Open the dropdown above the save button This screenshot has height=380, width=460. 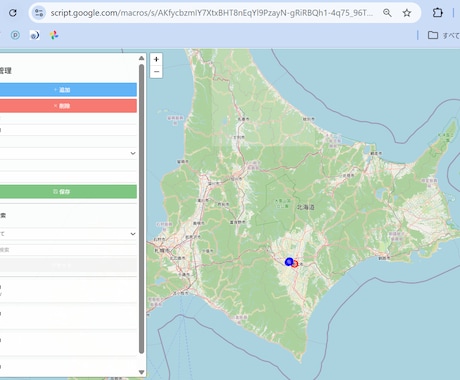pyautogui.click(x=68, y=153)
